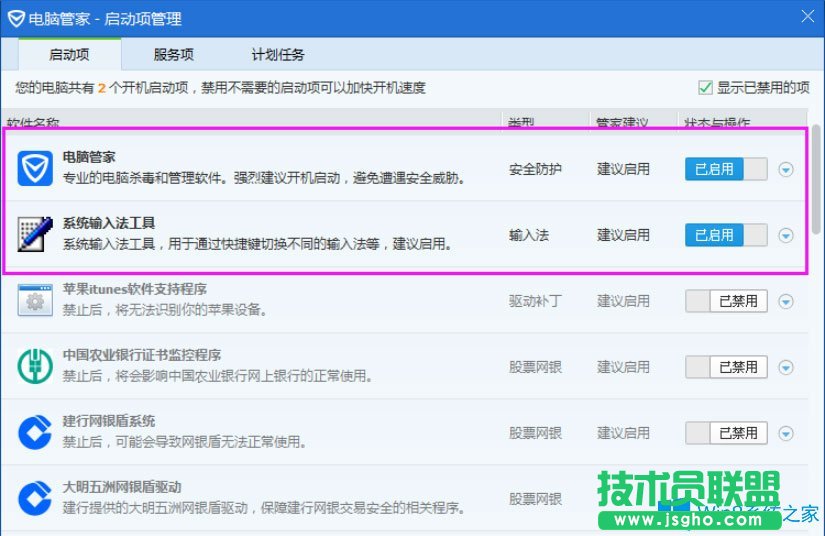Select the 建行网银盾系统 name text
This screenshot has height=536, width=825.
point(109,421)
